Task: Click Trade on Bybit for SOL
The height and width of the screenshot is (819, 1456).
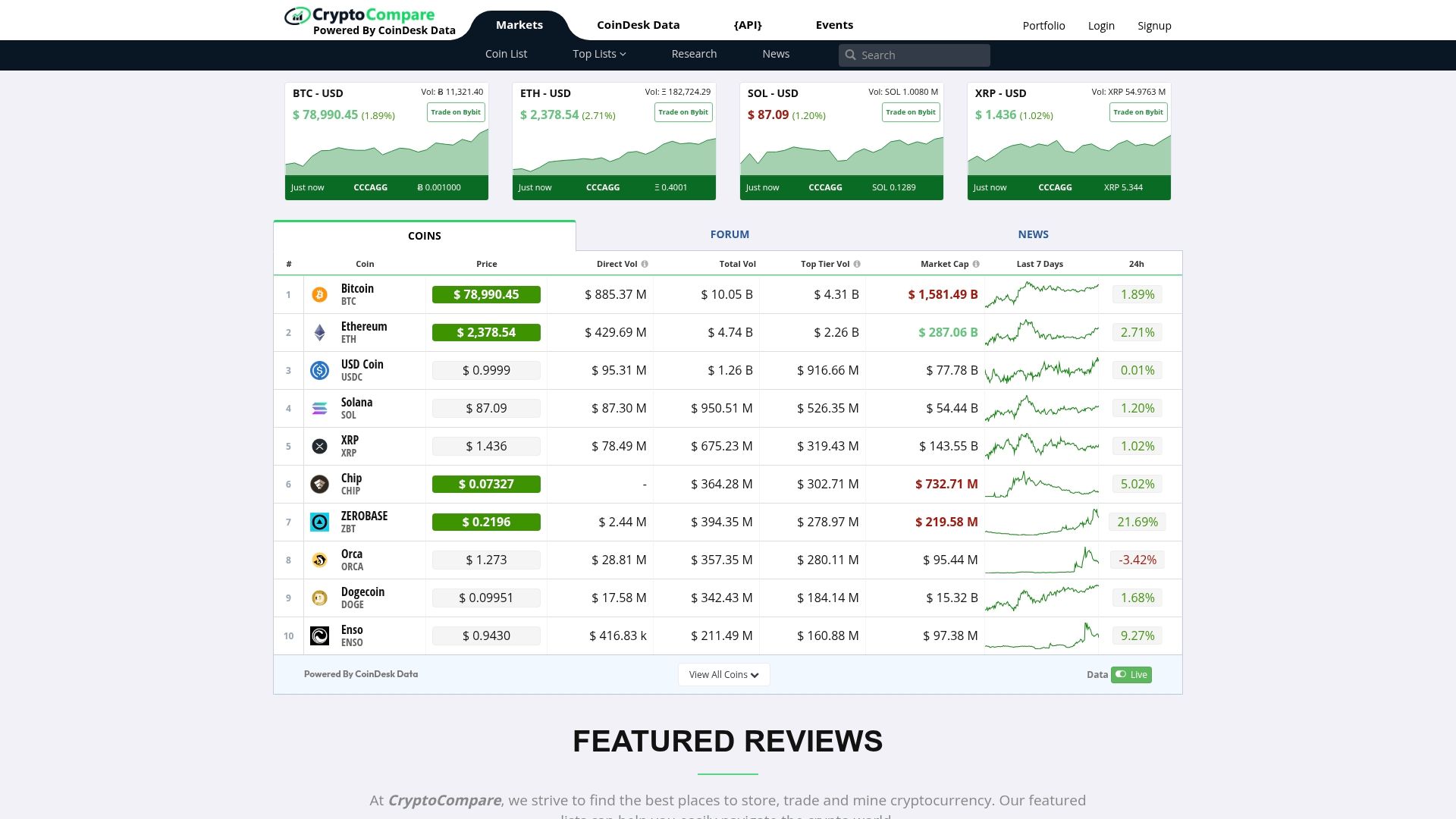Action: coord(911,112)
